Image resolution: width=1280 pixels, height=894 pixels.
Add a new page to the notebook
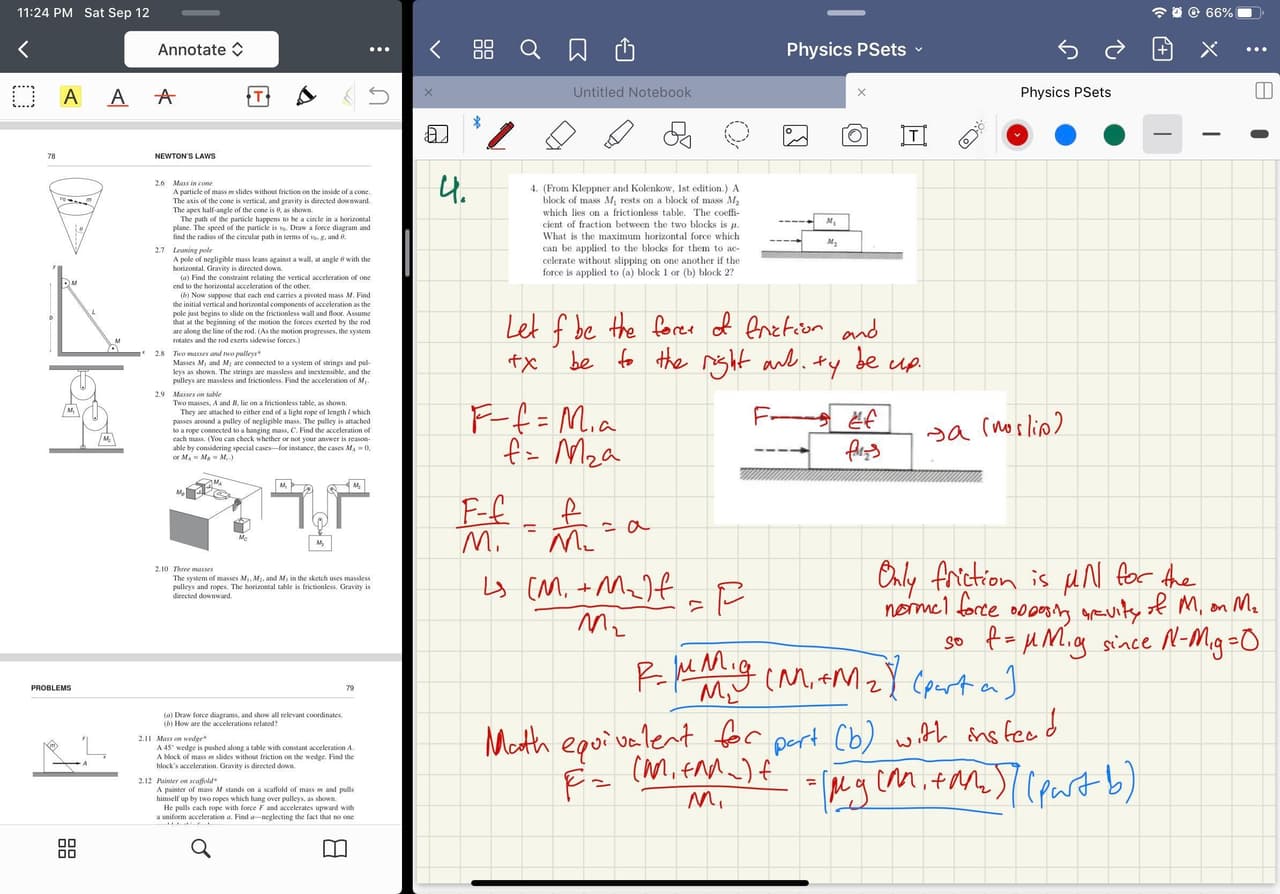pos(1162,49)
